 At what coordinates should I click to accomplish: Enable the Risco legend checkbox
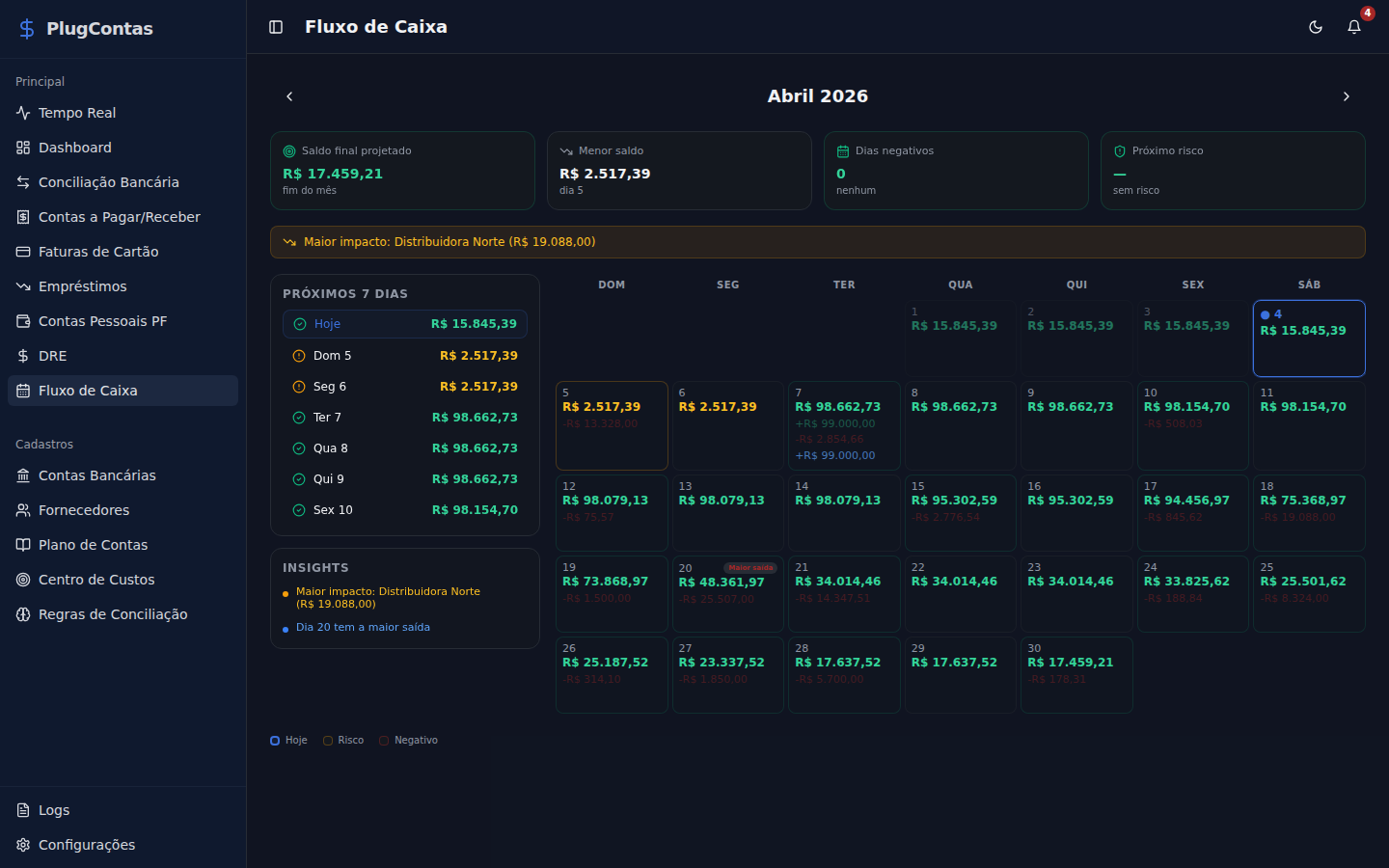(328, 740)
